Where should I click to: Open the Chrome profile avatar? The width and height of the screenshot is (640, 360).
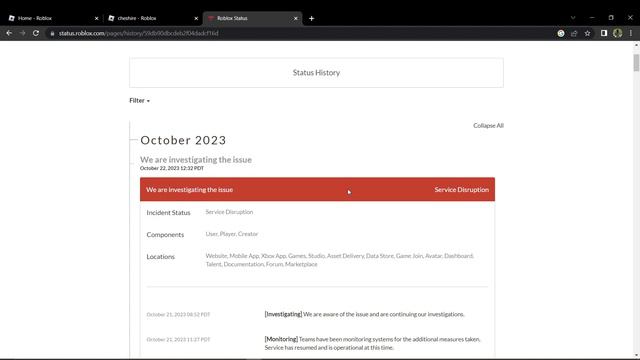618,33
